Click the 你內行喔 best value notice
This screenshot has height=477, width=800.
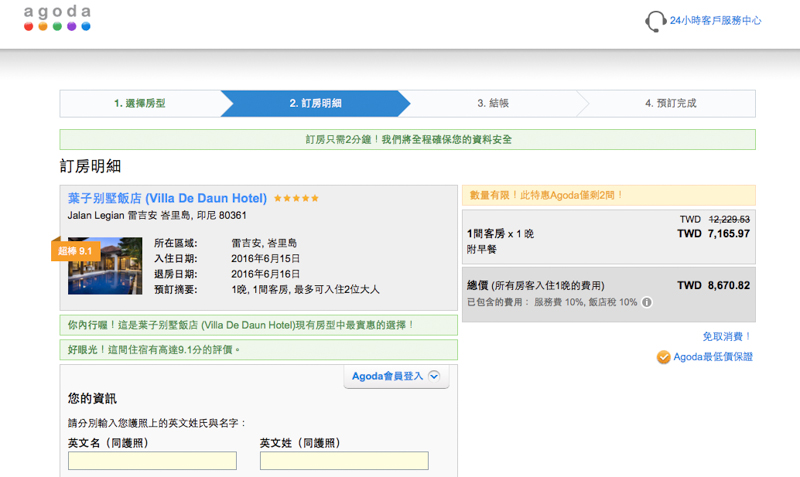pos(259,325)
